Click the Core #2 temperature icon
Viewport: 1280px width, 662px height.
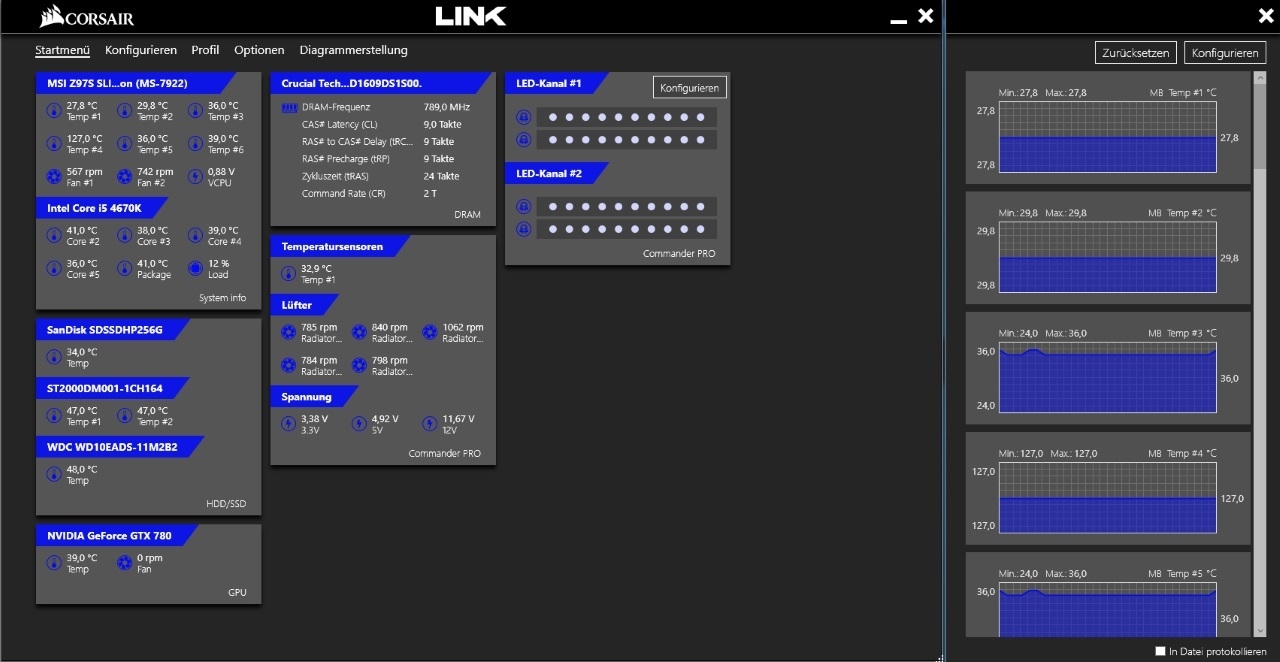54,236
